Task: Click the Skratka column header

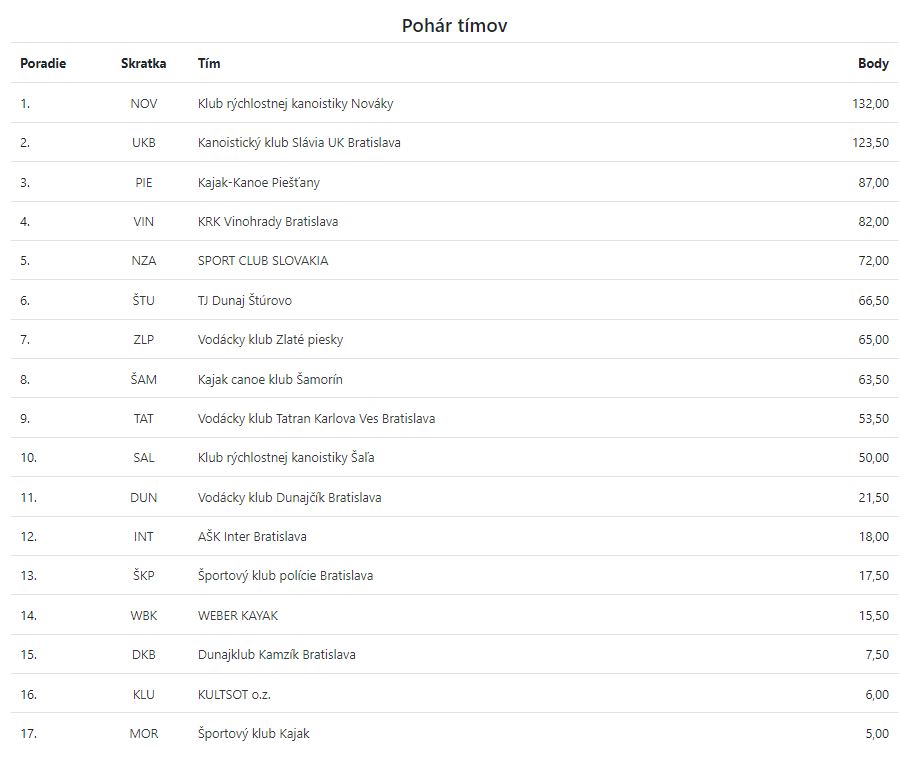Action: pyautogui.click(x=144, y=64)
